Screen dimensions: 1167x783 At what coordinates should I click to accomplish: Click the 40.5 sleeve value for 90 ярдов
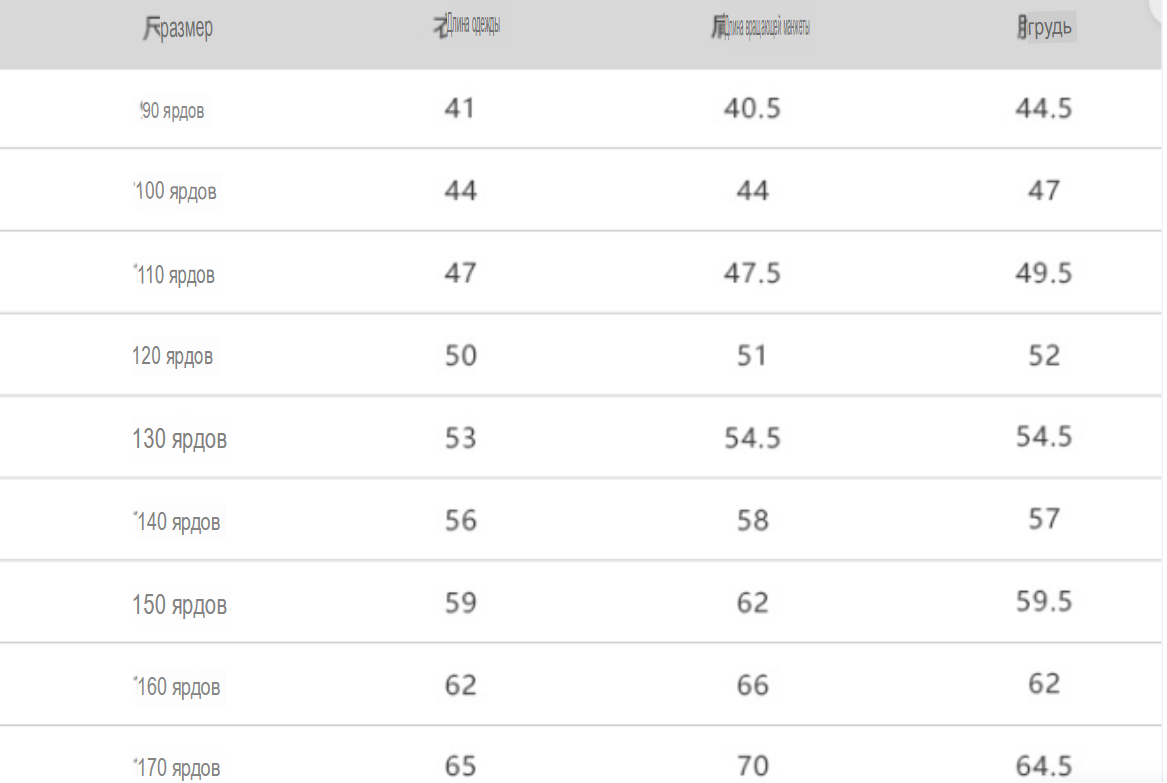(752, 109)
